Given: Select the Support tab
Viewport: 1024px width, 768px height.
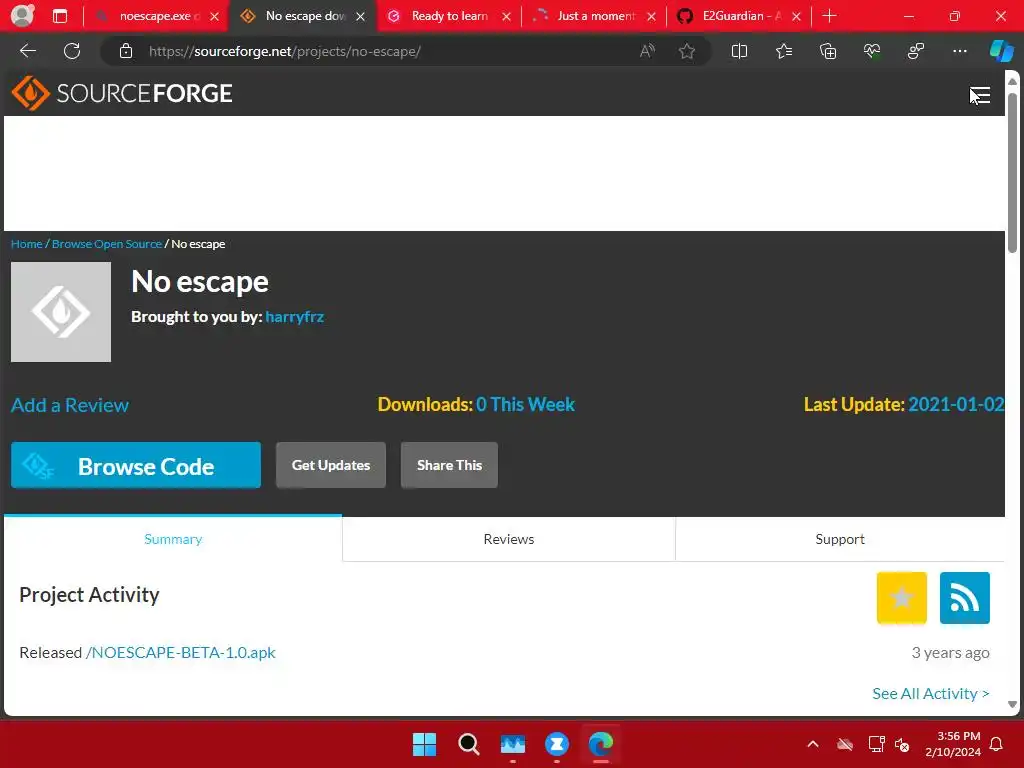Looking at the screenshot, I should (x=840, y=539).
